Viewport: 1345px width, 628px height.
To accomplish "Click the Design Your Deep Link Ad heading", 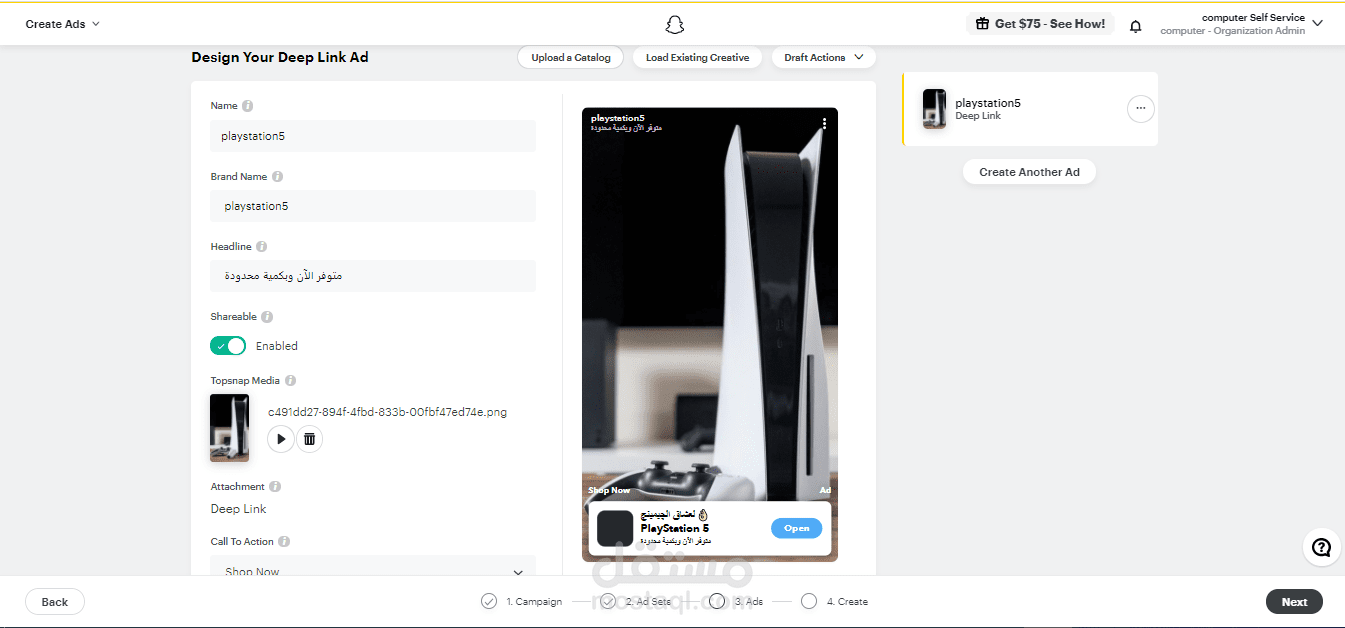I will point(280,58).
